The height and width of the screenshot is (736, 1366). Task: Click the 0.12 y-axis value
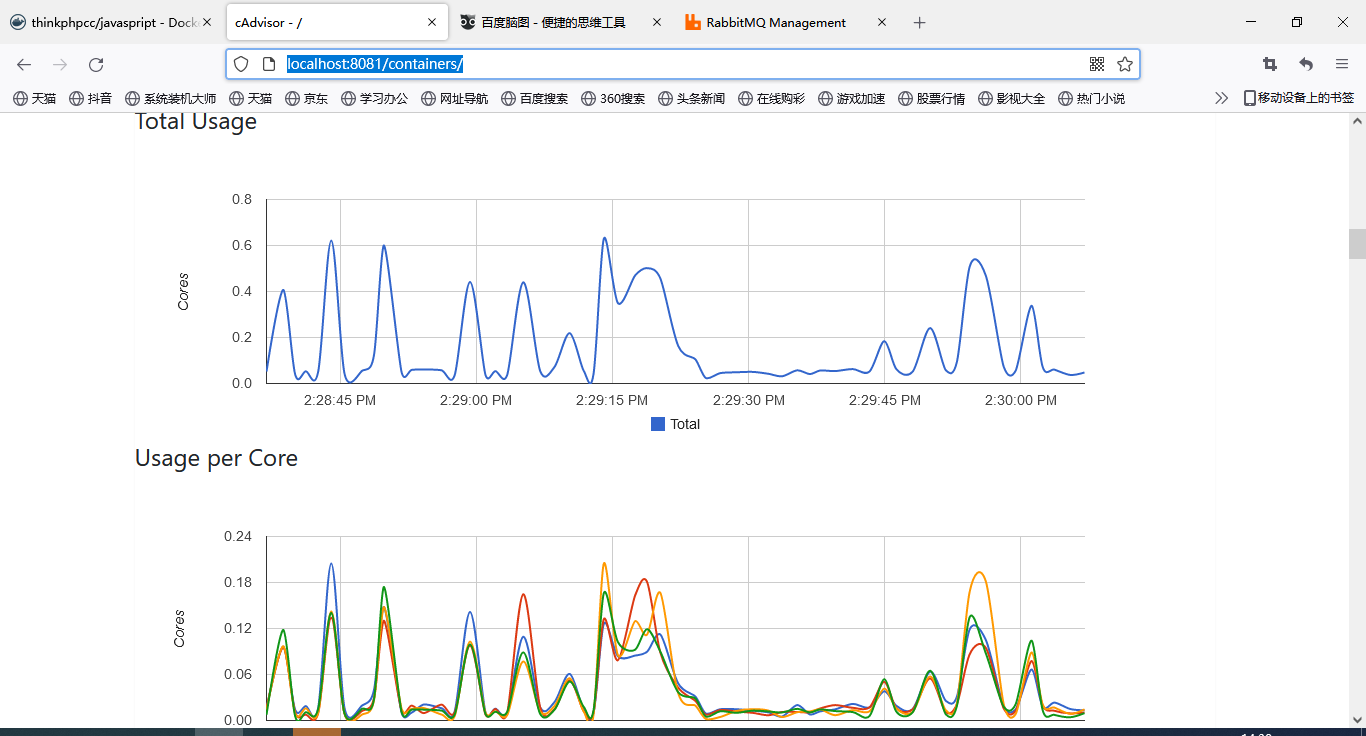[x=238, y=628]
